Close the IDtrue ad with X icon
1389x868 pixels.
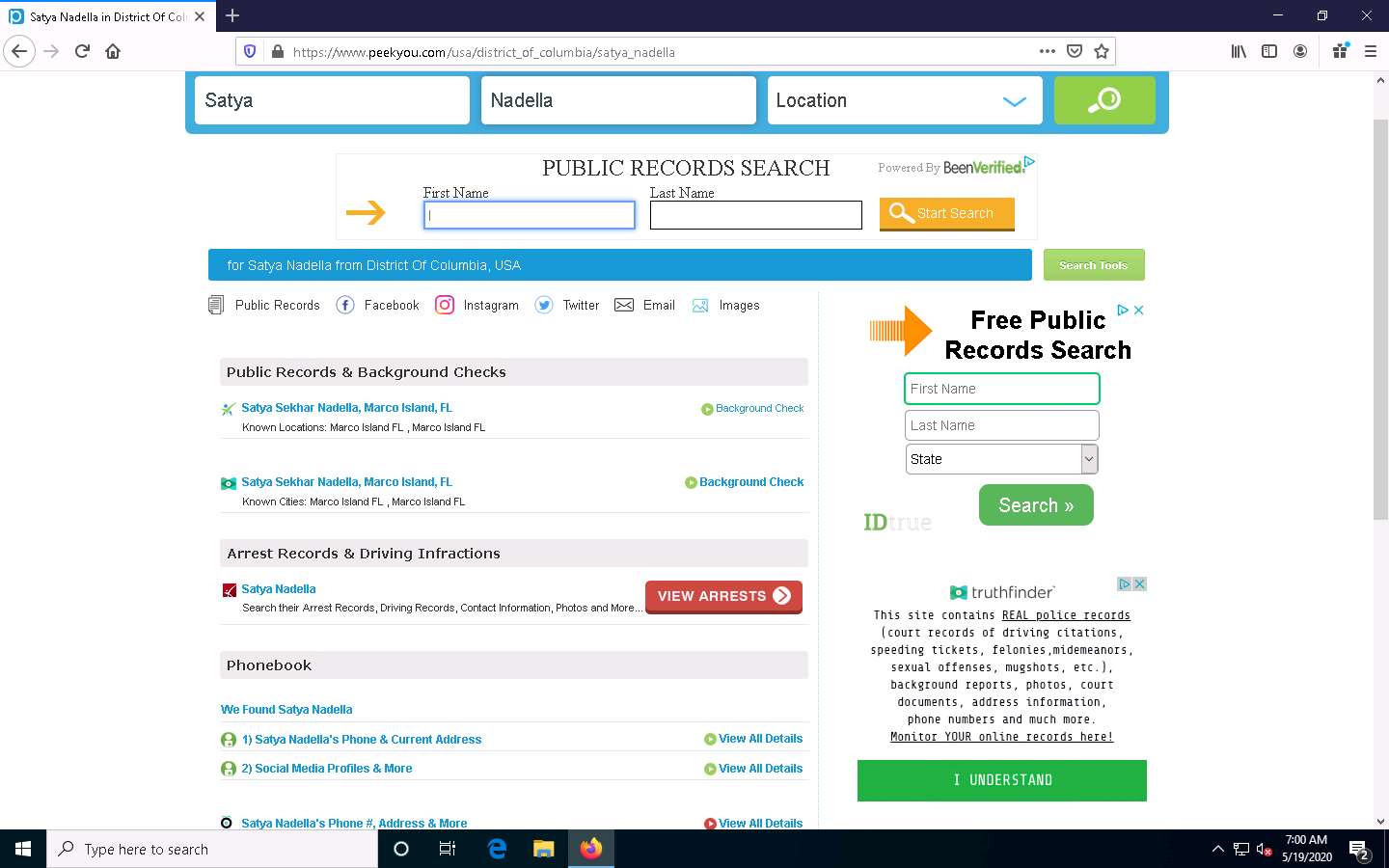1138,310
